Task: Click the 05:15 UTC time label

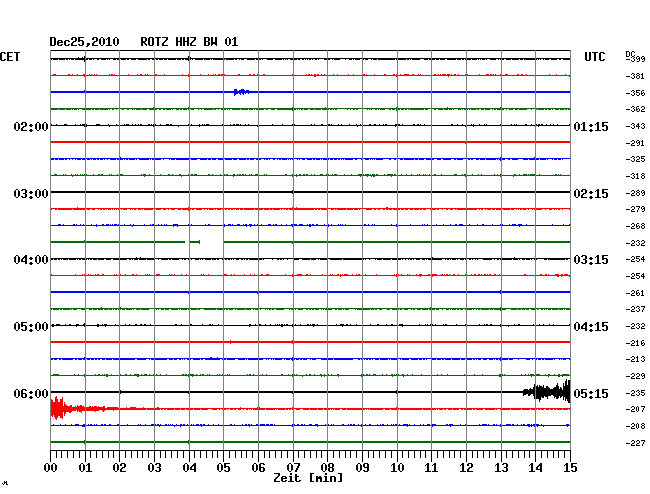Action: tap(591, 393)
